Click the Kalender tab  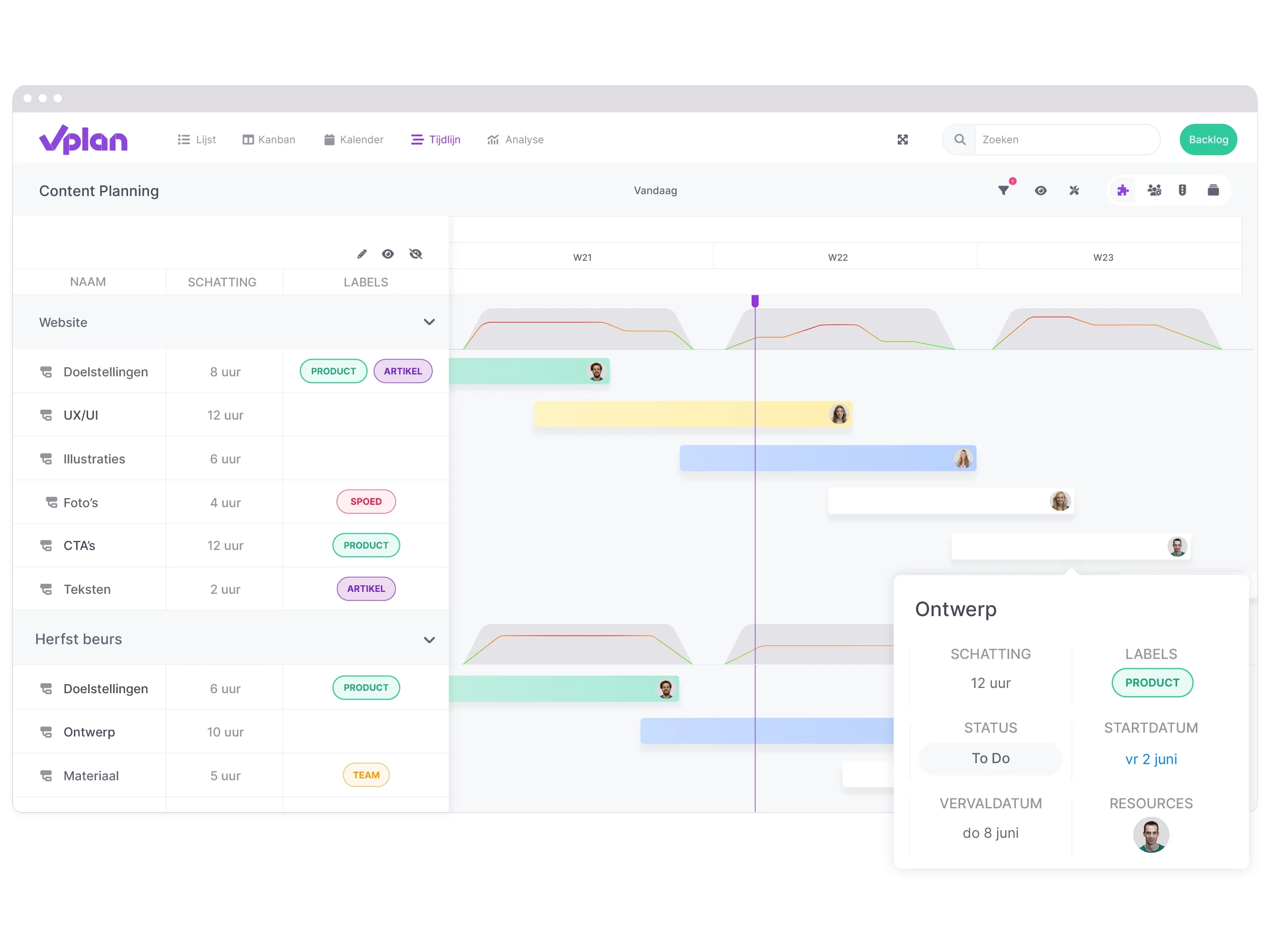[x=352, y=139]
